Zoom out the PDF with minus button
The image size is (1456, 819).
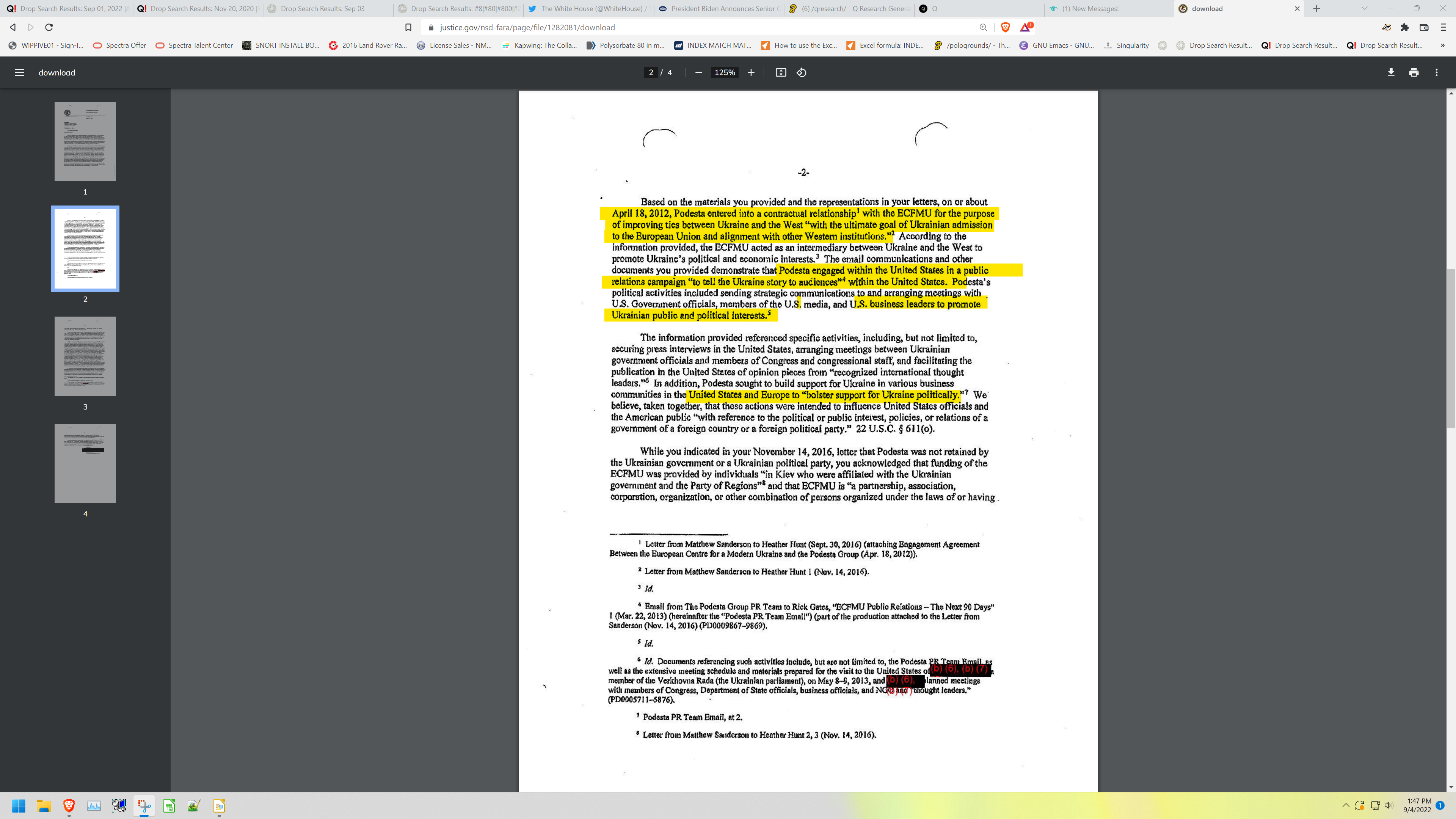[698, 72]
